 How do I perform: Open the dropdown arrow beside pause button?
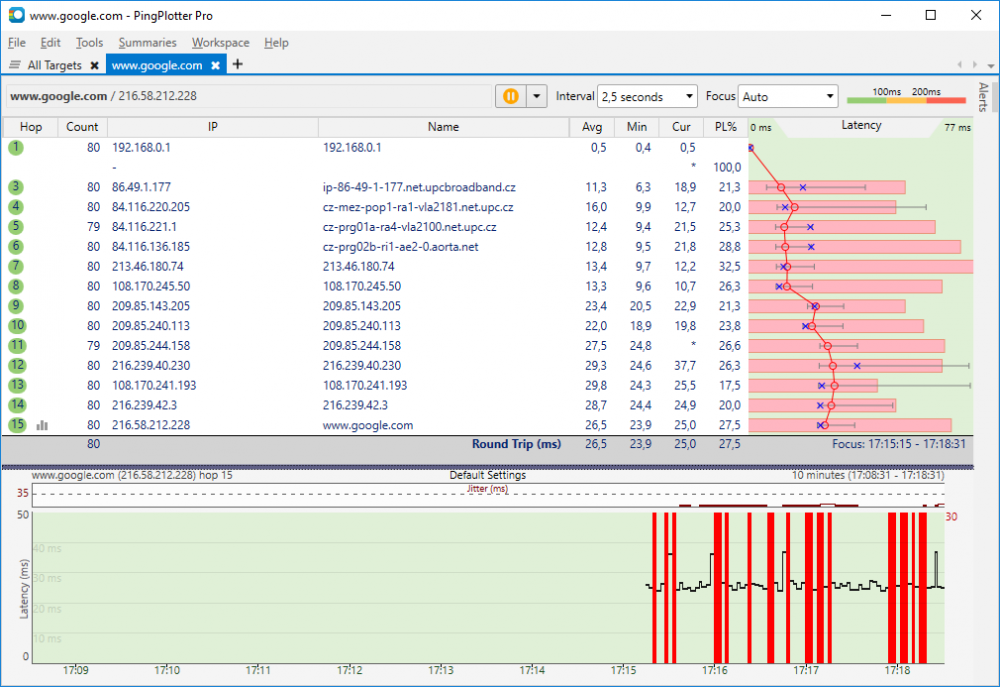537,96
